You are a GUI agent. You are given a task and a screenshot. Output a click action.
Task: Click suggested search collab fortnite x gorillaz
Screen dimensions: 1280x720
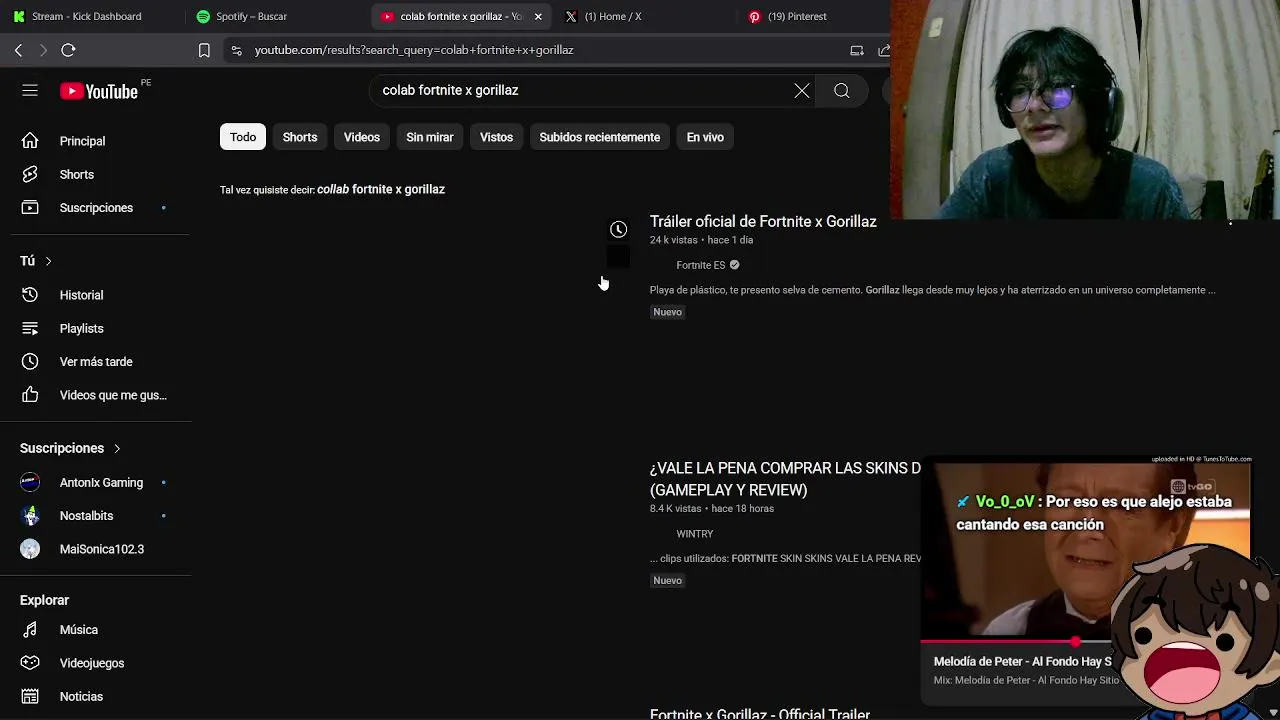click(x=381, y=189)
